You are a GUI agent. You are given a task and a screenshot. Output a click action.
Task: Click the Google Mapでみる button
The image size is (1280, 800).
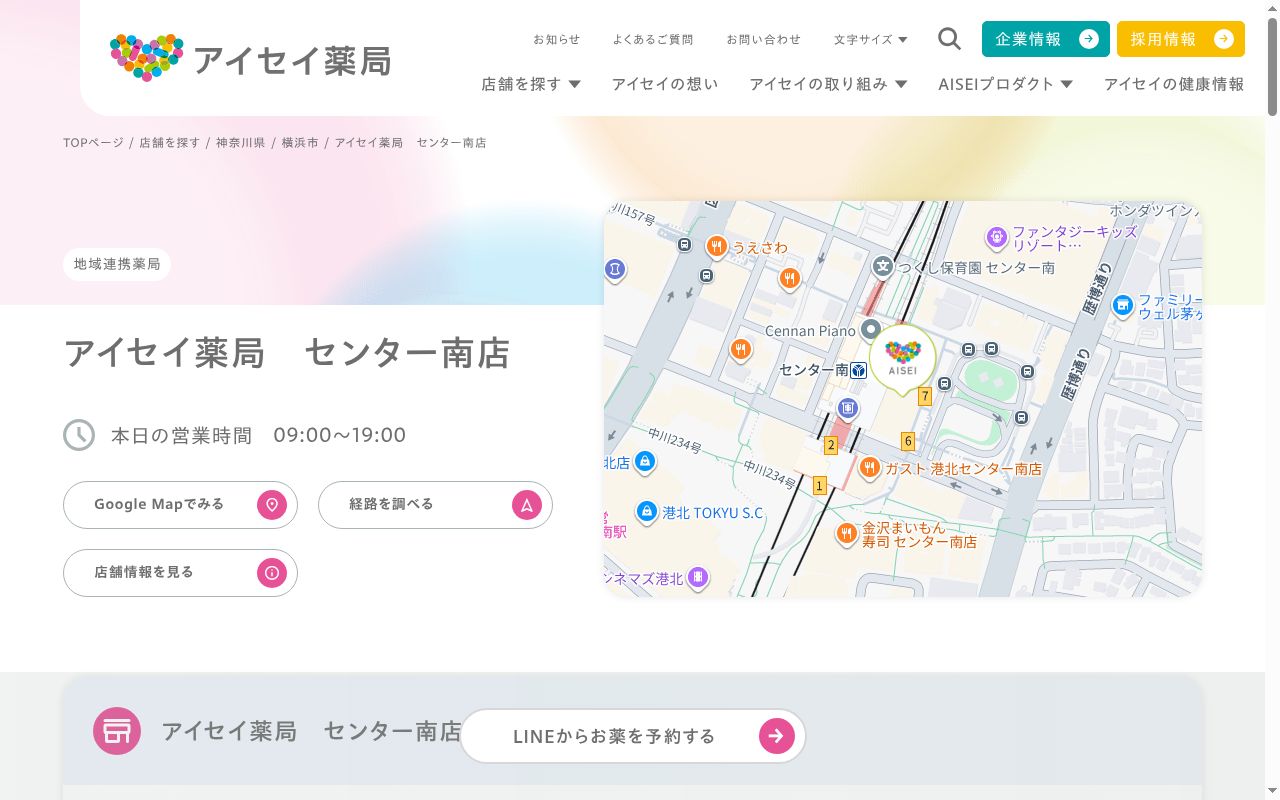tap(180, 505)
